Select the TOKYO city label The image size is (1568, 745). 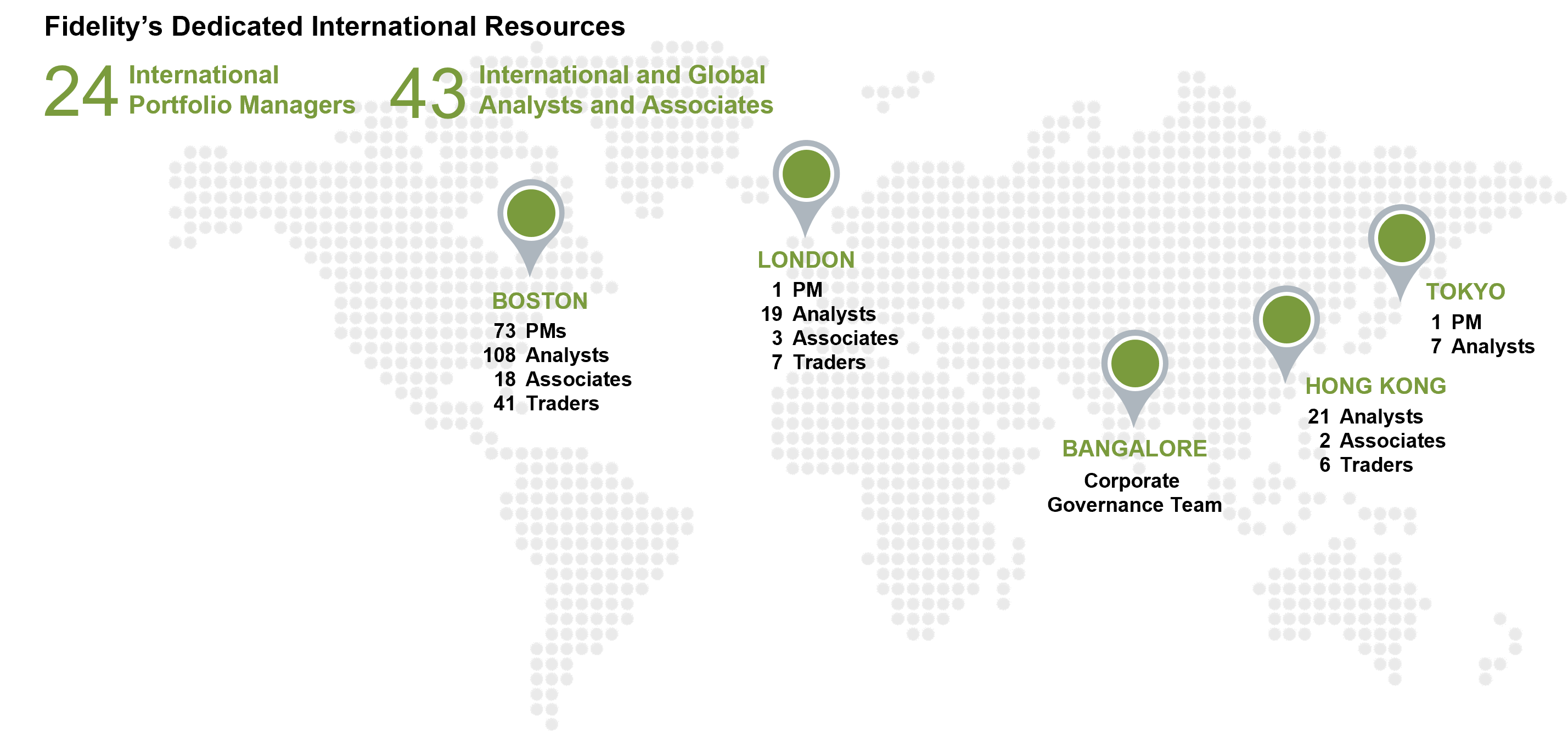pos(1466,292)
